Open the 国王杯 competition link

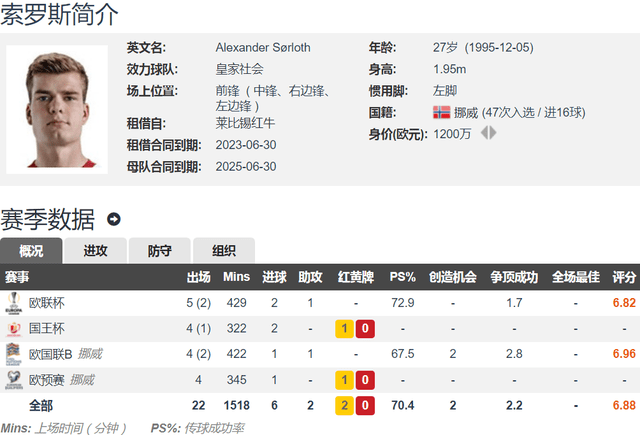pos(47,328)
